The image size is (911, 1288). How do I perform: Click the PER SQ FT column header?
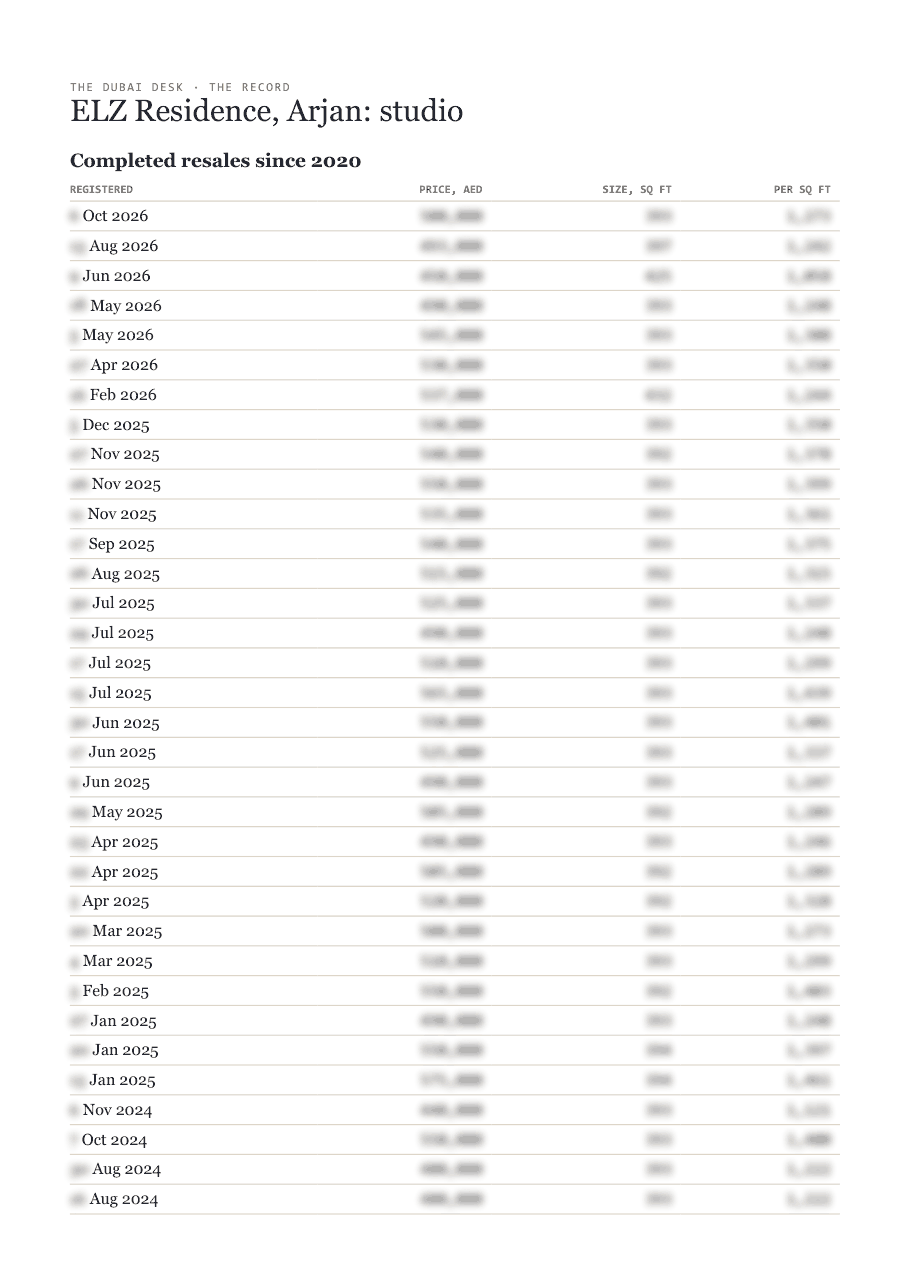pos(802,189)
